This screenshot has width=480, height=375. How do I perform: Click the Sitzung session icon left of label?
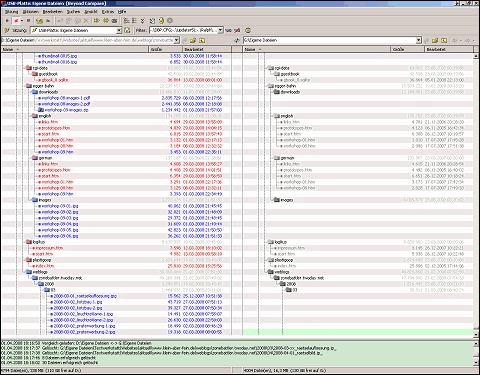[7, 30]
